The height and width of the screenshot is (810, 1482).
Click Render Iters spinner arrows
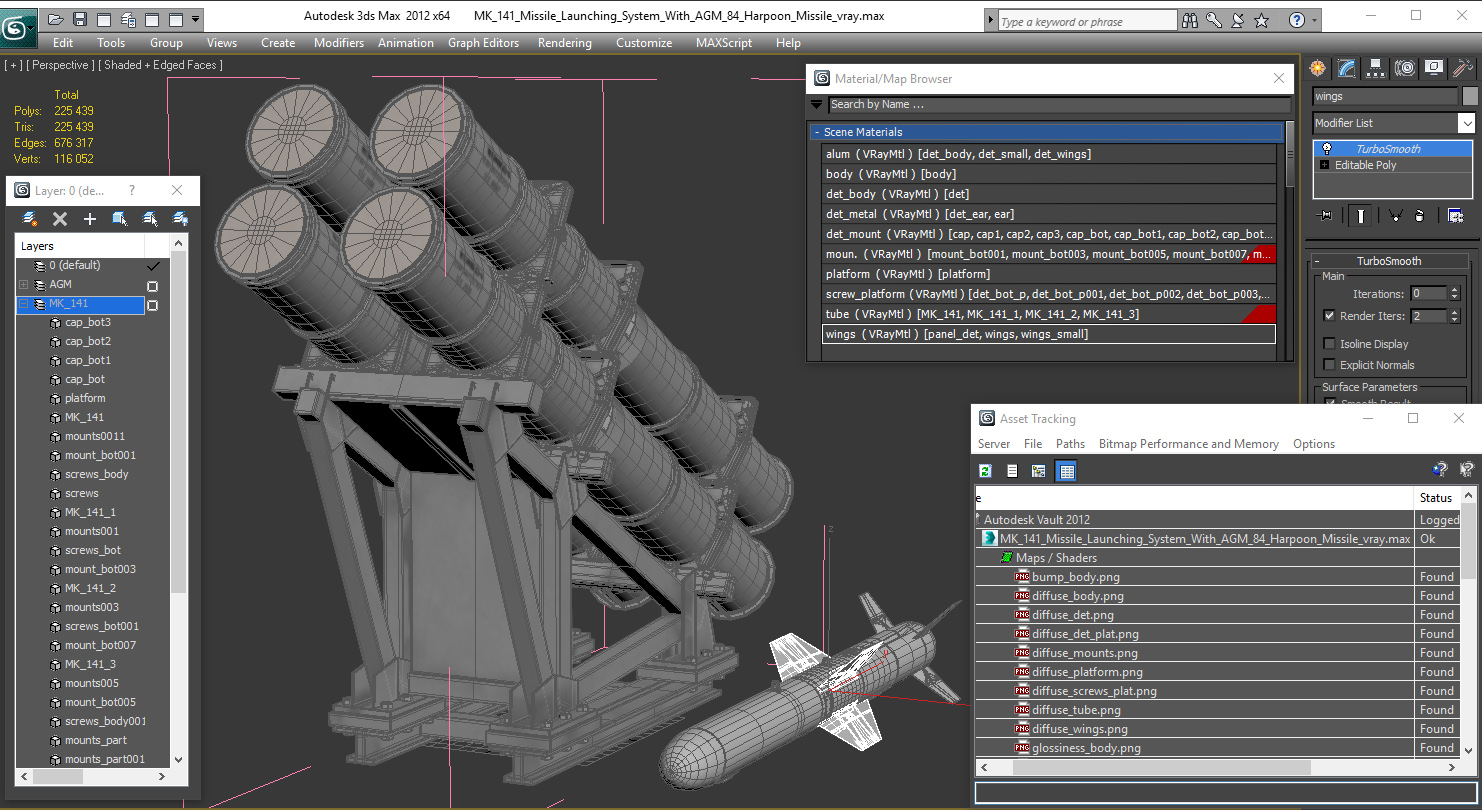click(1455, 316)
